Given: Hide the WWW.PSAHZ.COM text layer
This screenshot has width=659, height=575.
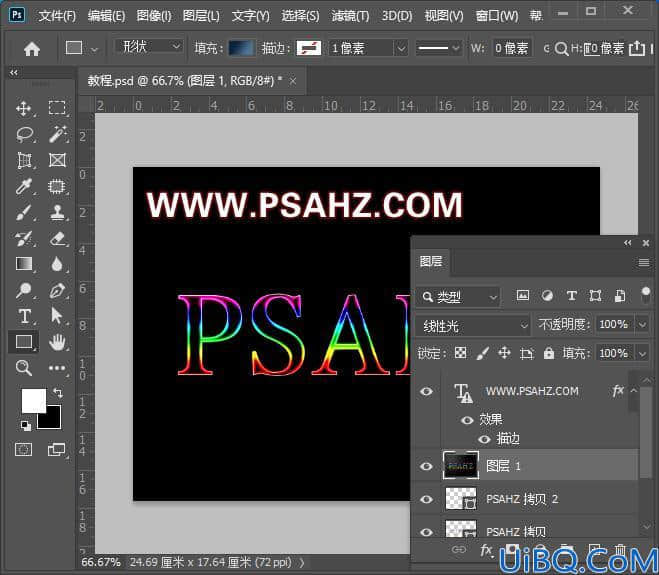Looking at the screenshot, I should (x=427, y=392).
